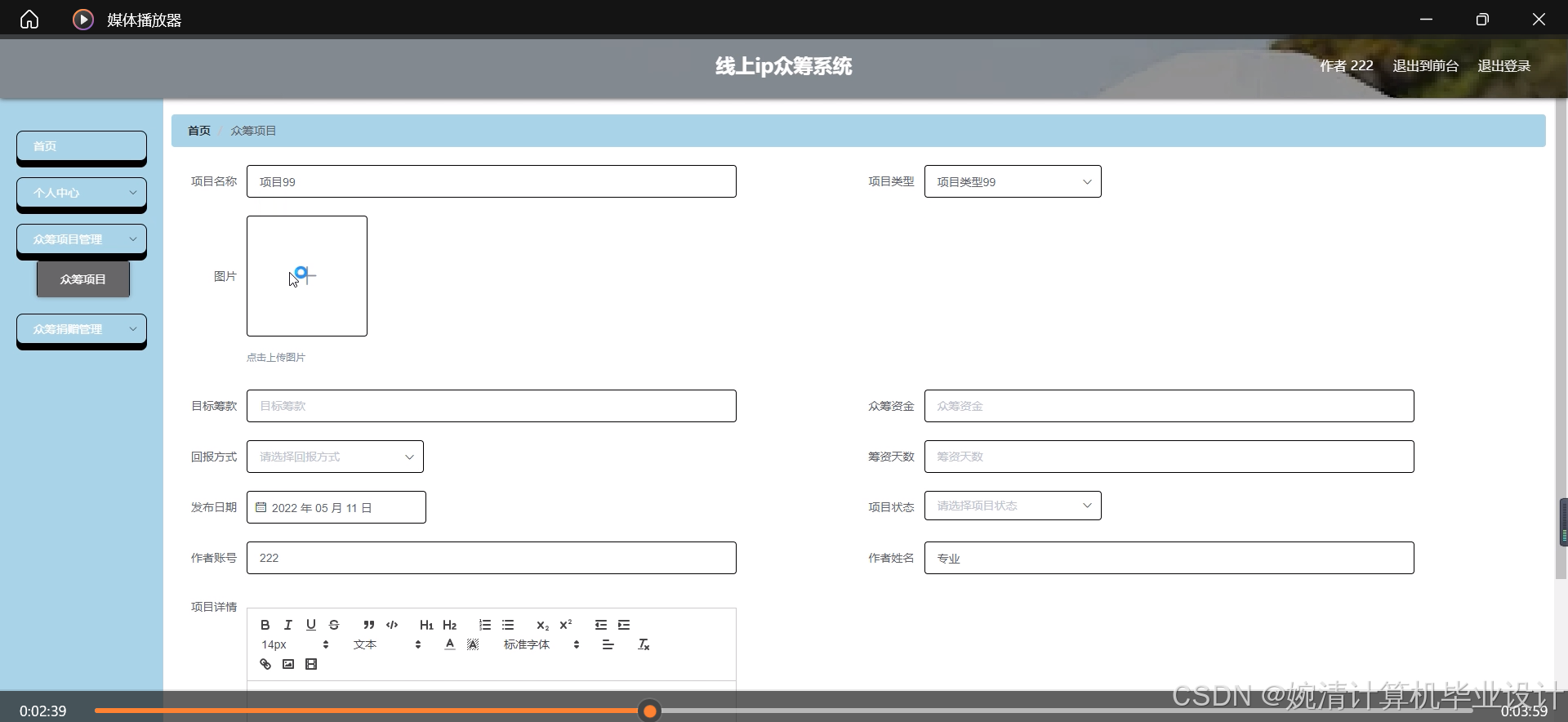Open the text background color picker
Image resolution: width=1568 pixels, height=722 pixels.
473,644
